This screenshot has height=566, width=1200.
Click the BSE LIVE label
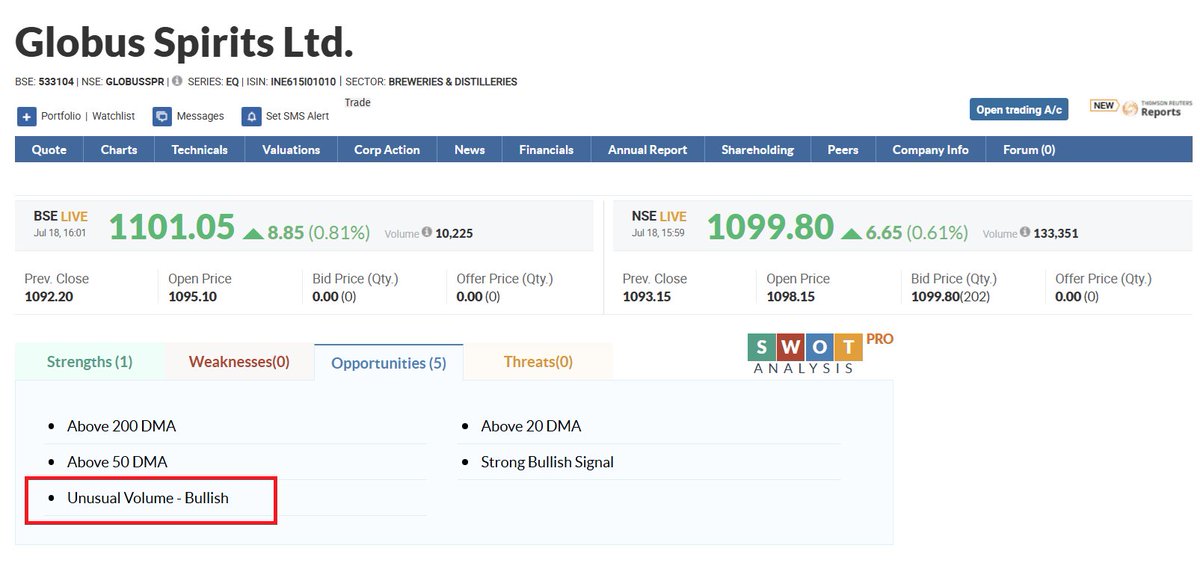61,215
